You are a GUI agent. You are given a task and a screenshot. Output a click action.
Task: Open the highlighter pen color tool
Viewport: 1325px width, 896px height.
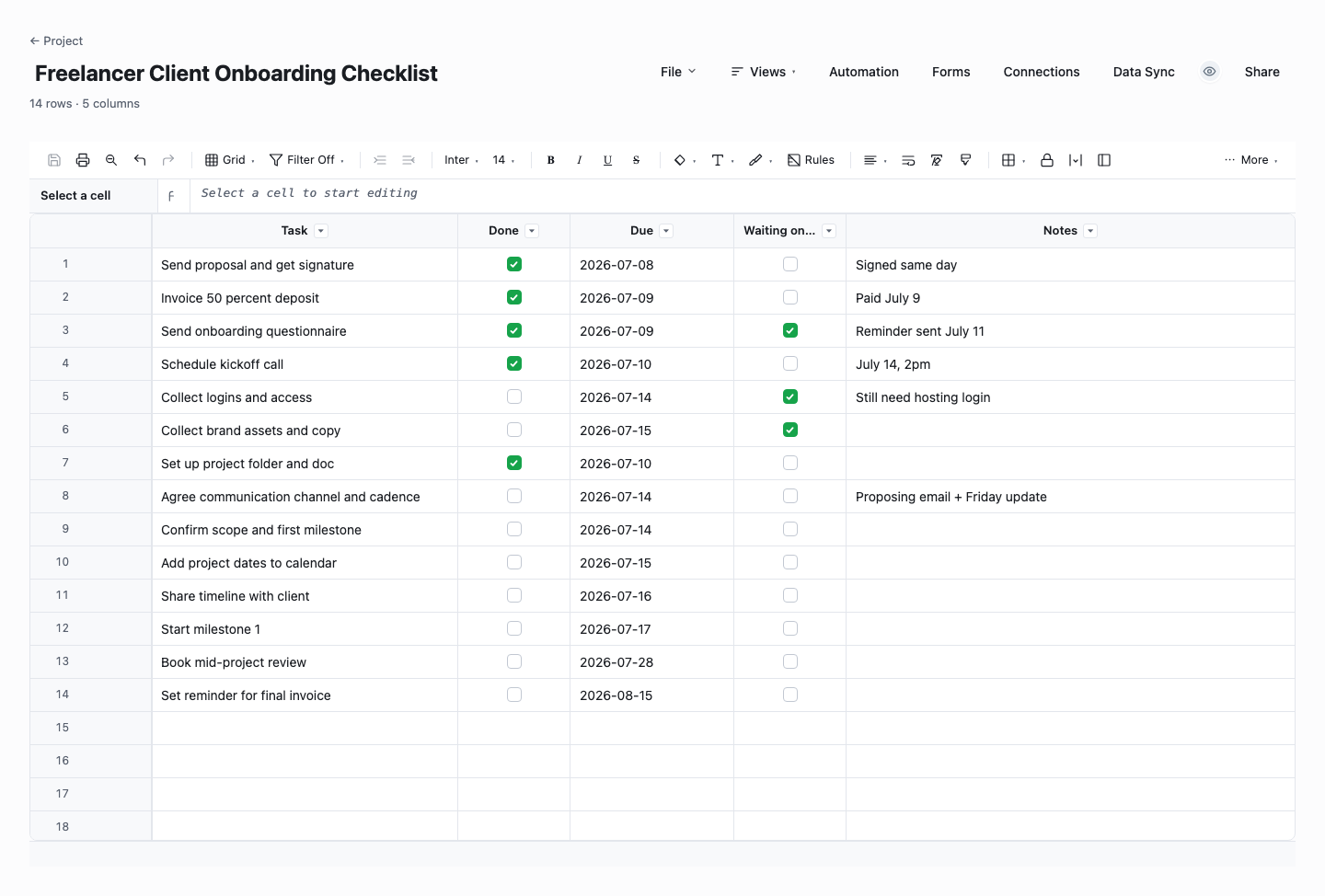pos(760,160)
